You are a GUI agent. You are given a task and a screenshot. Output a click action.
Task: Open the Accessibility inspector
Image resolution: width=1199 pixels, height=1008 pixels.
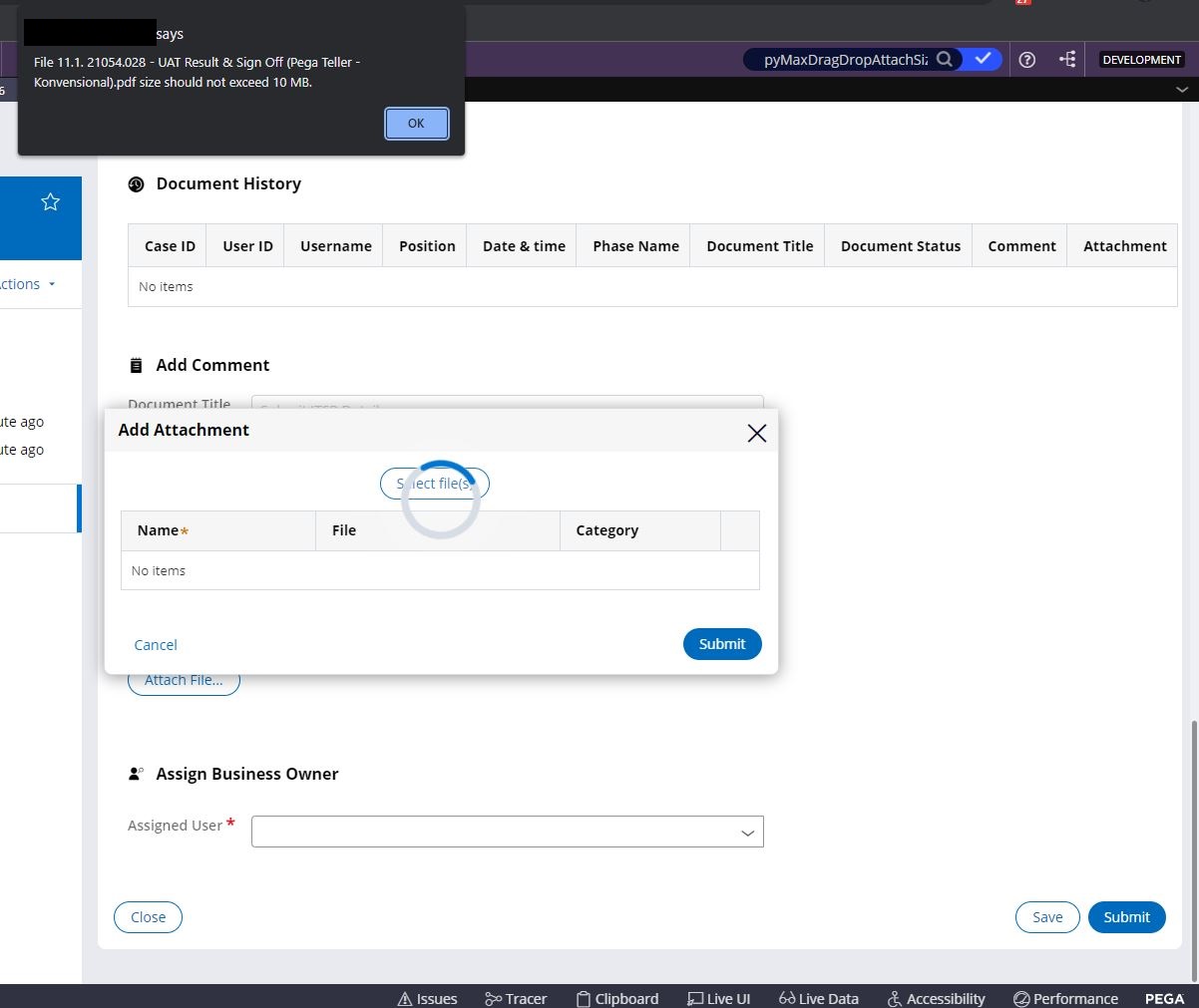pyautogui.click(x=936, y=998)
